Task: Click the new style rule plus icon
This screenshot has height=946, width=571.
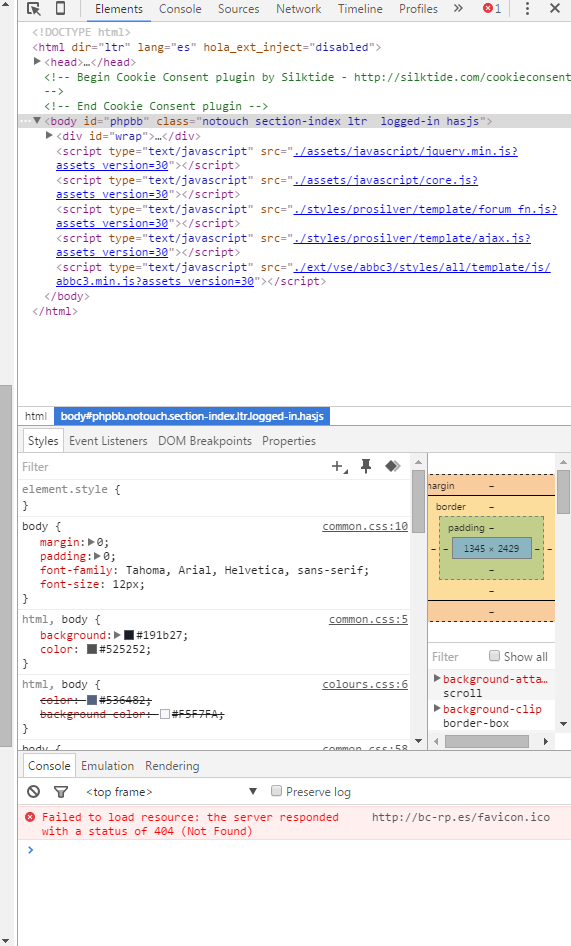Action: 339,466
